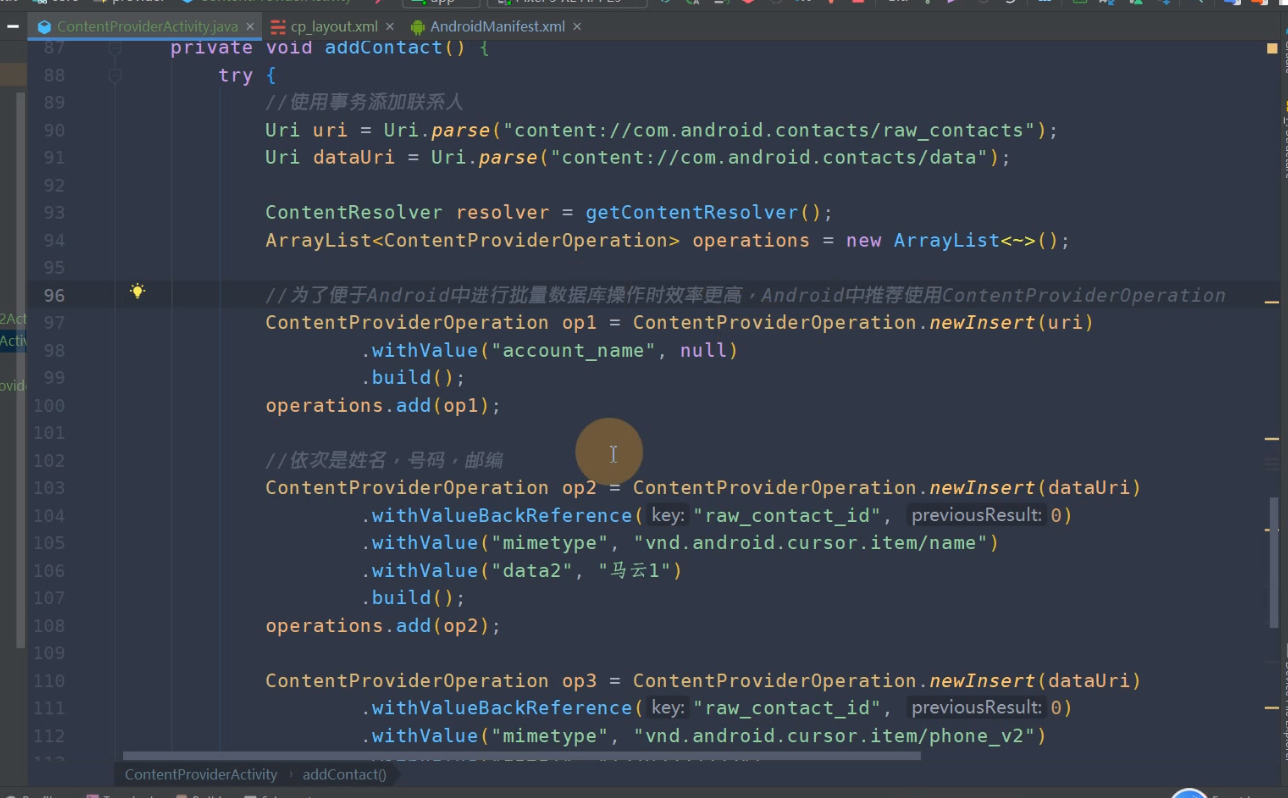1288x798 pixels.
Task: Click the resolver variable name on line 93
Action: (502, 213)
